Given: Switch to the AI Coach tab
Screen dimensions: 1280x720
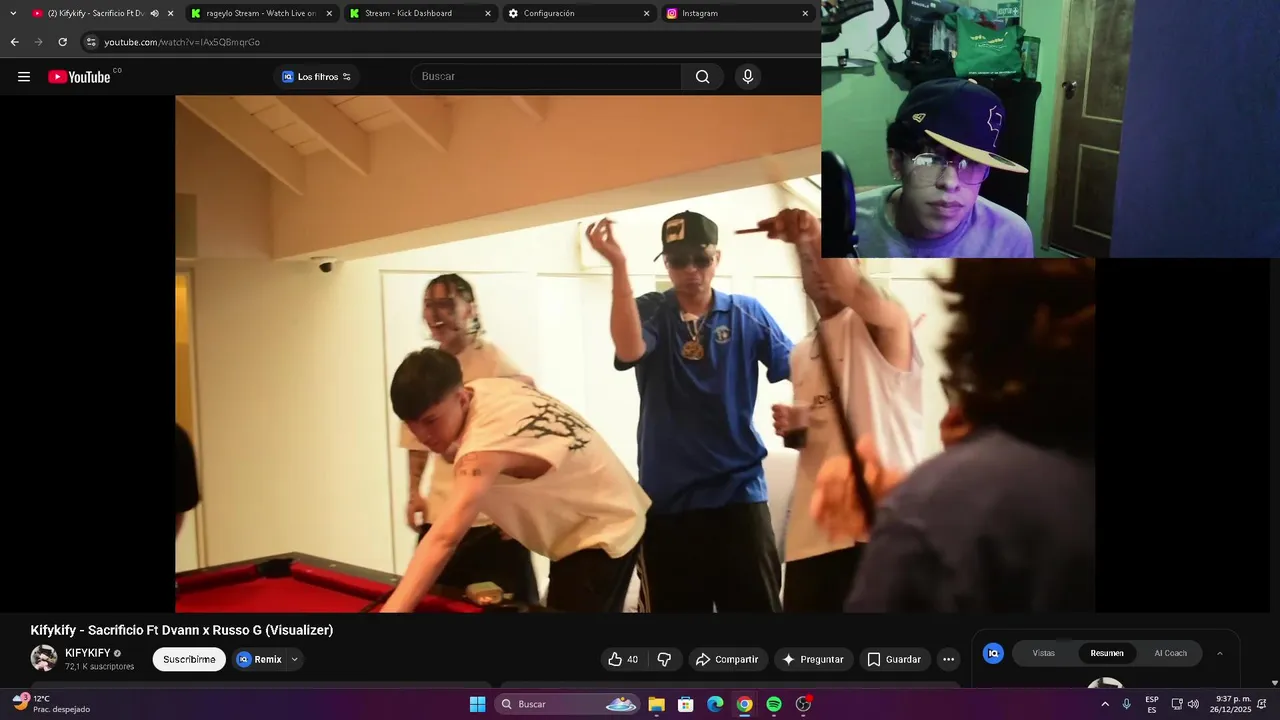Looking at the screenshot, I should (x=1170, y=653).
